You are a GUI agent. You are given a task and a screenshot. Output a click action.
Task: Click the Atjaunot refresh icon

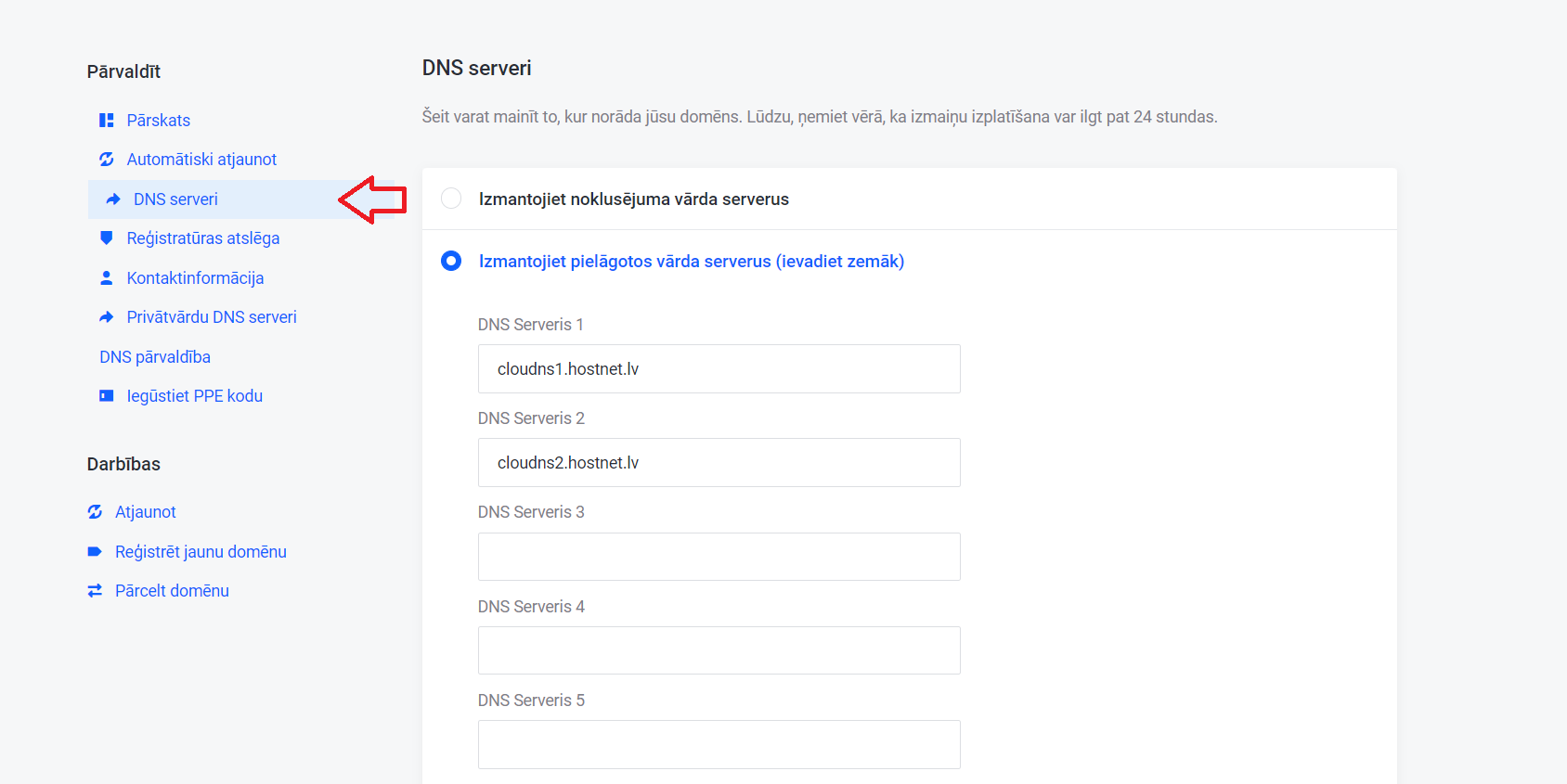95,512
